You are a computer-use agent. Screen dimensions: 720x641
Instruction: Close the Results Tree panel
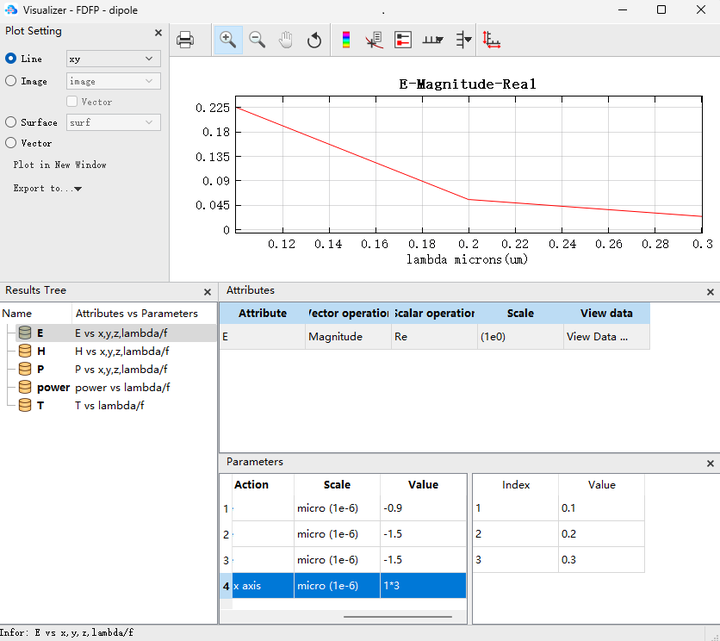click(x=208, y=292)
